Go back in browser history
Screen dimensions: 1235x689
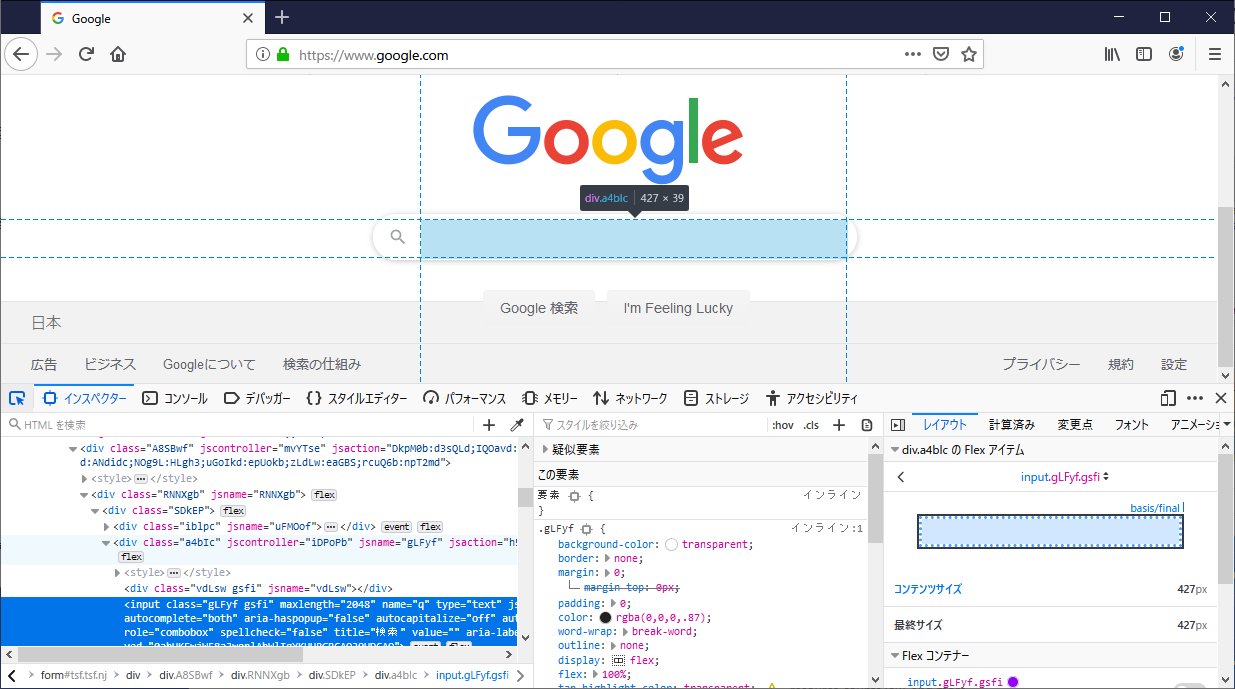[x=20, y=54]
